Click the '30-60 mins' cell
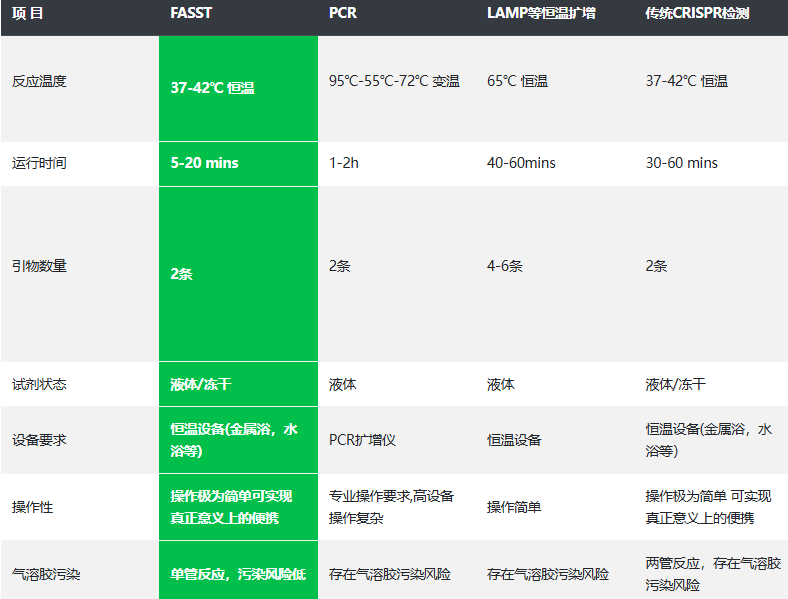This screenshot has height=599, width=788. coord(681,163)
